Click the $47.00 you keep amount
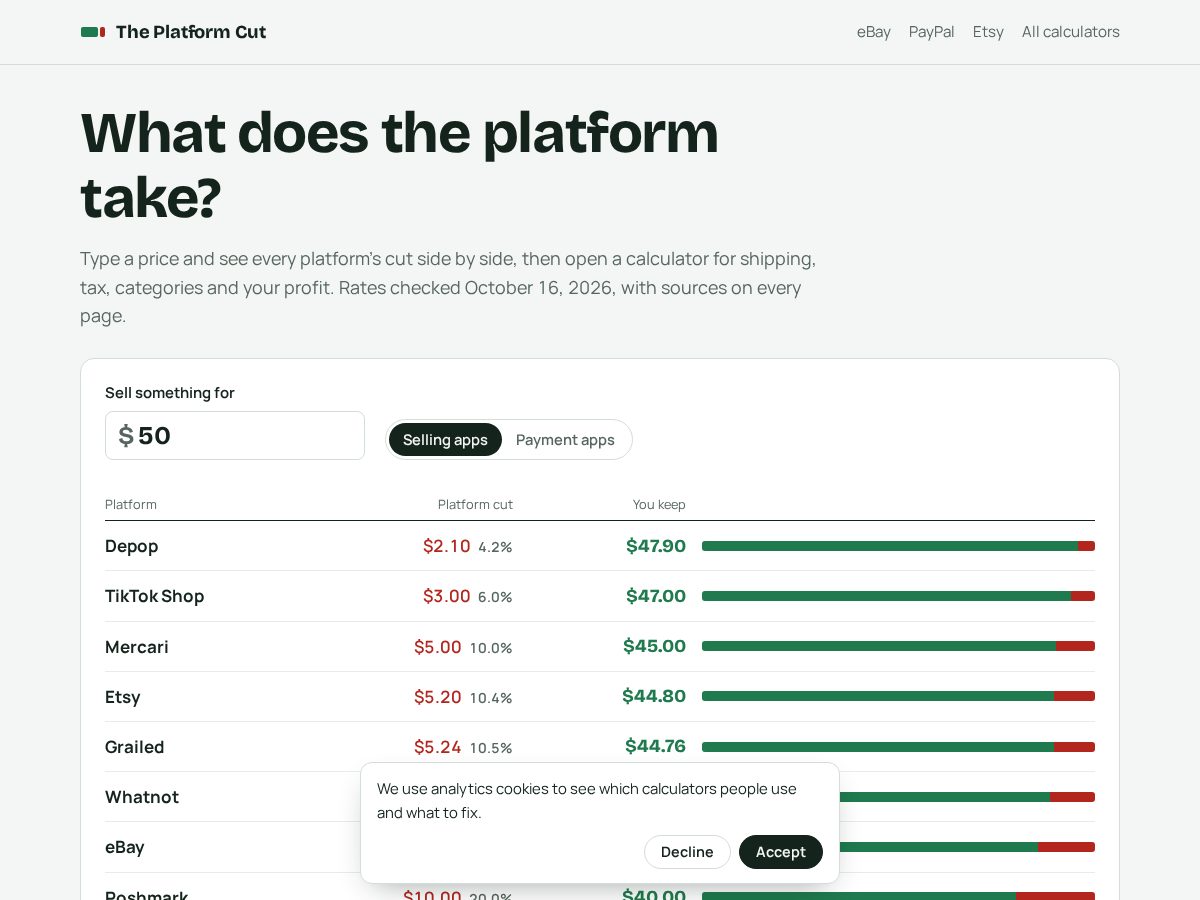 (656, 596)
